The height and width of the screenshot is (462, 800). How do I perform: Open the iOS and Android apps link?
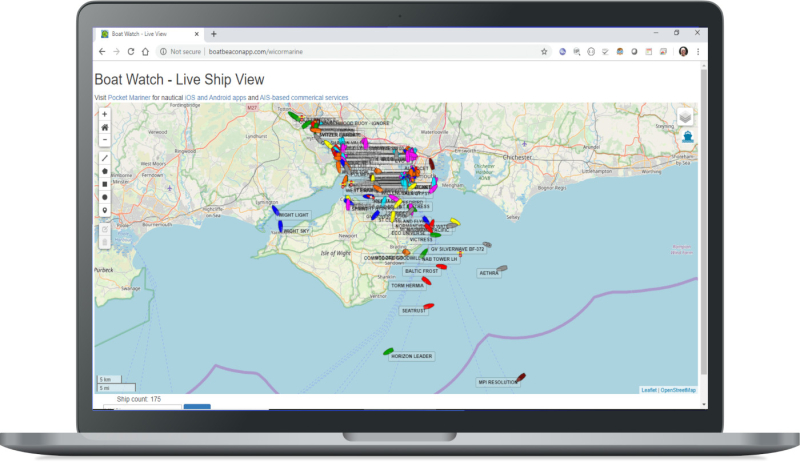(215, 97)
